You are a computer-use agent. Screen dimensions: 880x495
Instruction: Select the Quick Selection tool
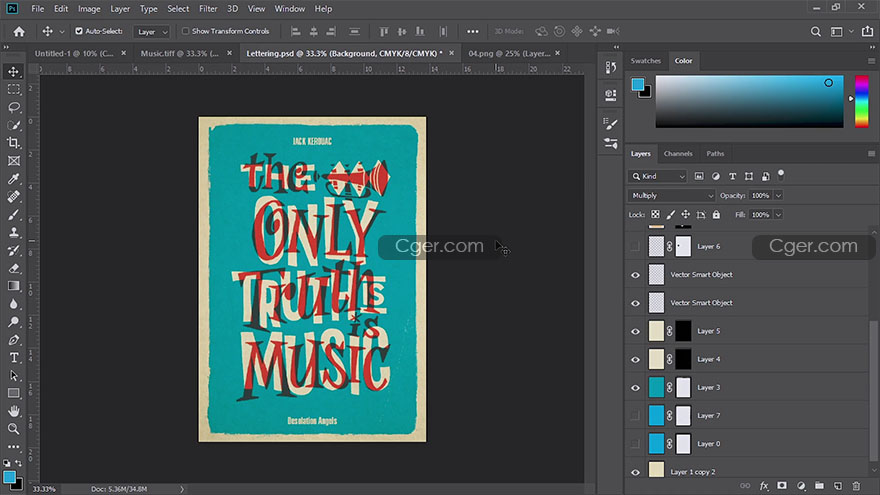click(13, 125)
